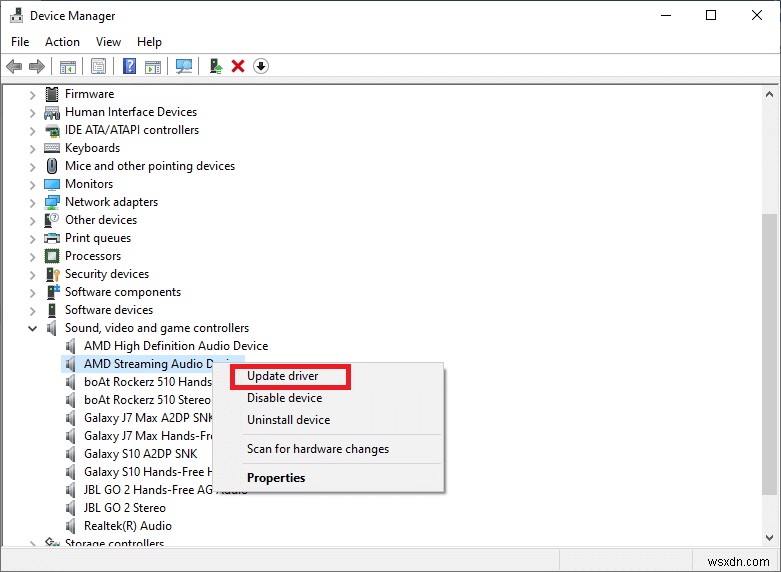781x572 pixels.
Task: Select JBL GO 2 Hands-Free AG Audio
Action: coord(148,490)
